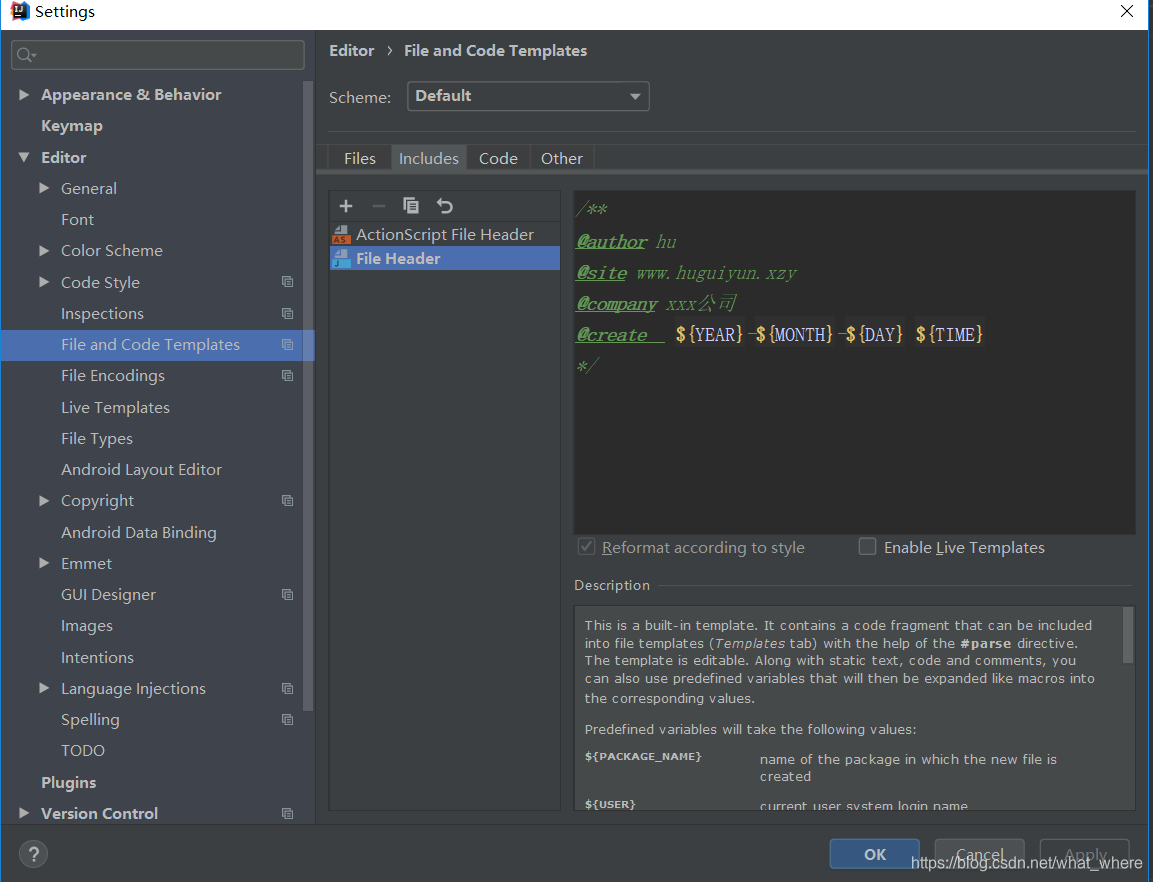This screenshot has width=1153, height=882.
Task: Expand the Code Style node
Action: (44, 282)
